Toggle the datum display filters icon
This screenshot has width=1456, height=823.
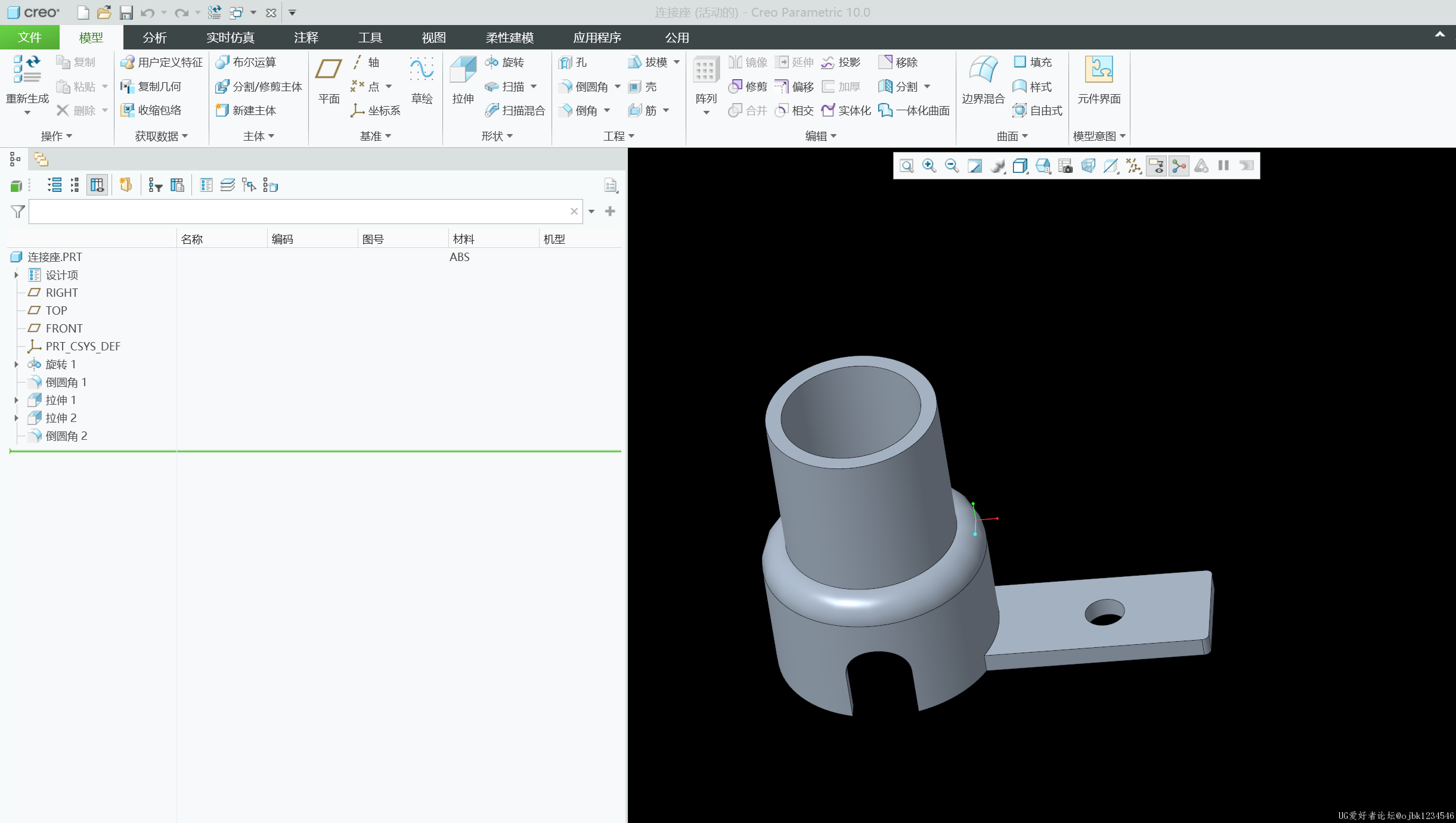click(1133, 166)
